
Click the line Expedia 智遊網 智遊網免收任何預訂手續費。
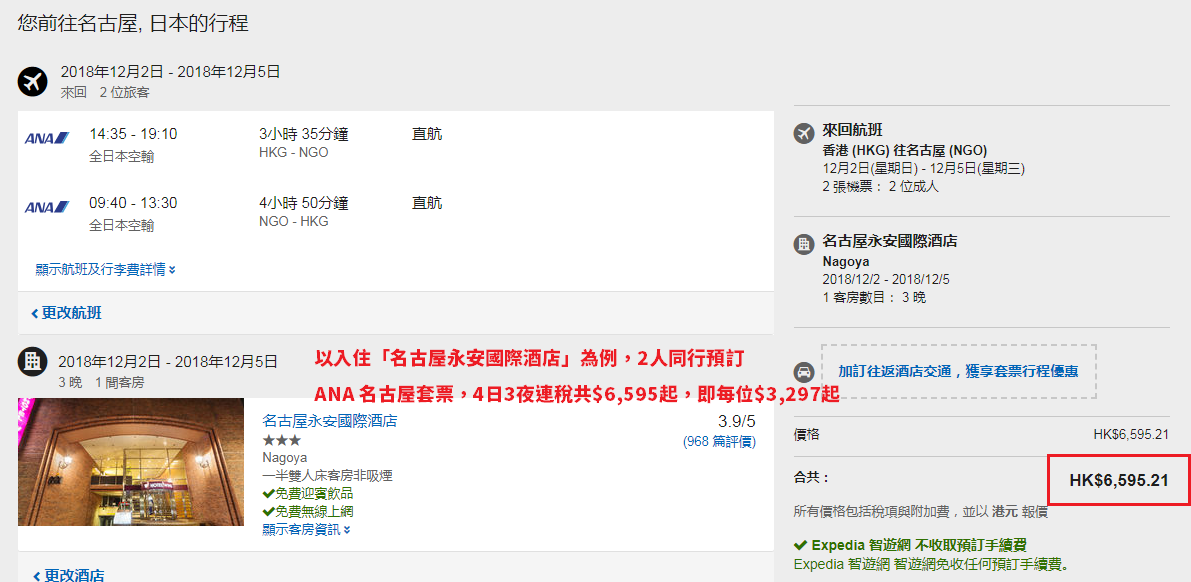tap(935, 565)
